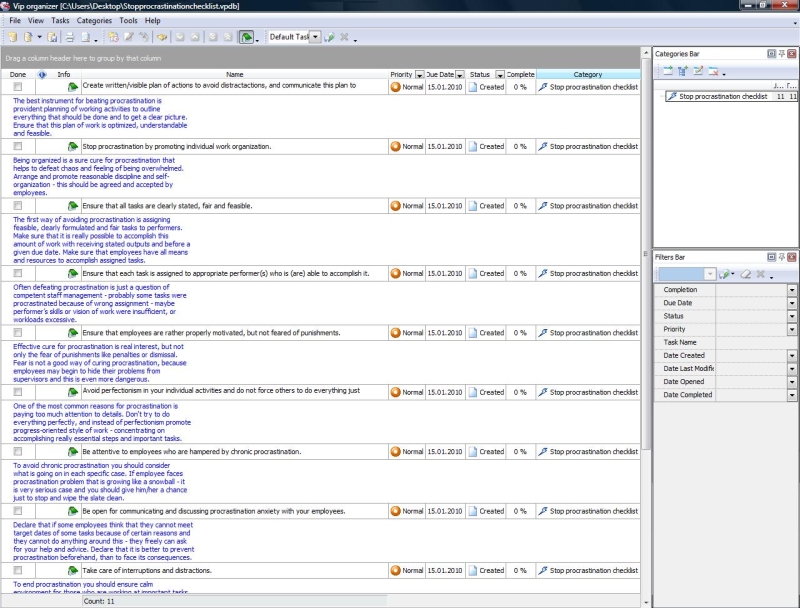Screen dimensions: 800x608
Task: Expand the Date Created filter dropdown
Action: (x=792, y=356)
